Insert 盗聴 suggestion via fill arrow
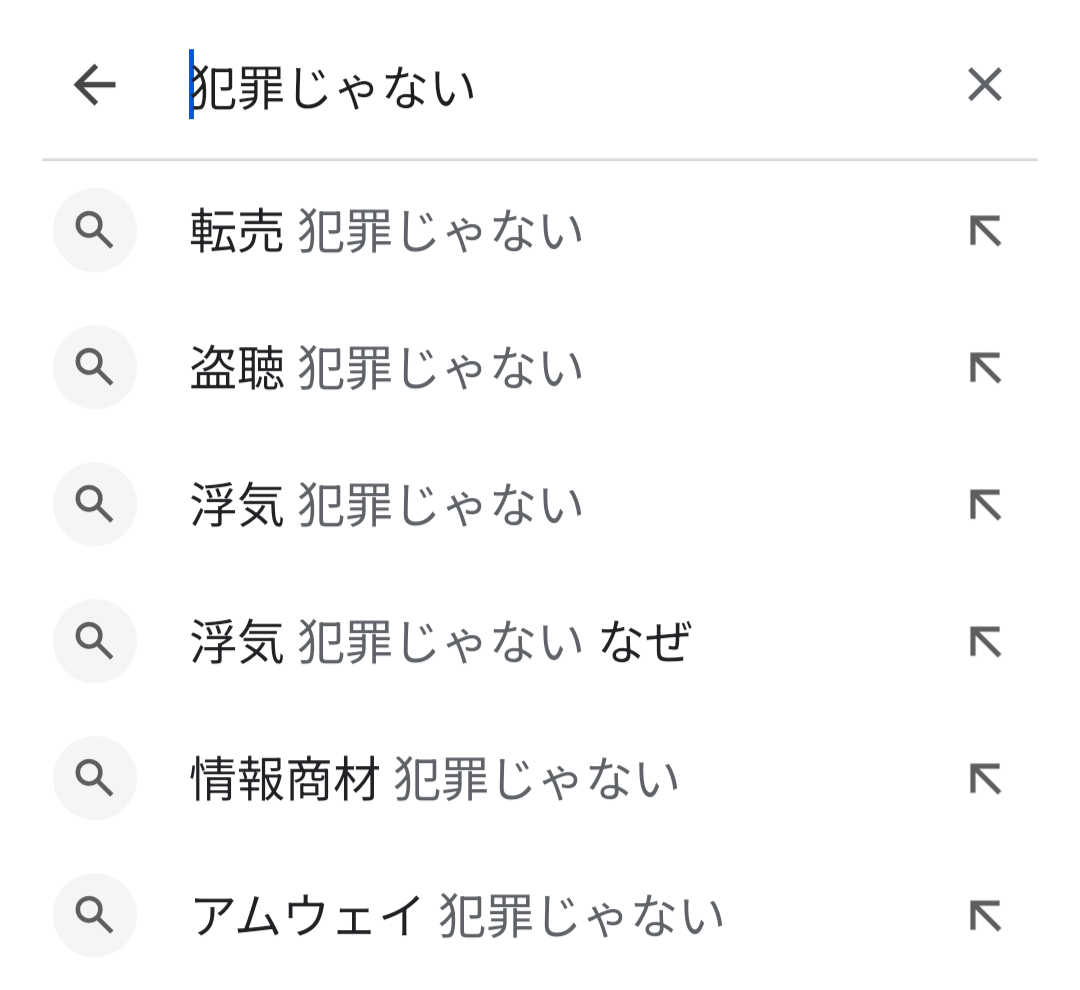The height and width of the screenshot is (990, 1080). tap(985, 369)
